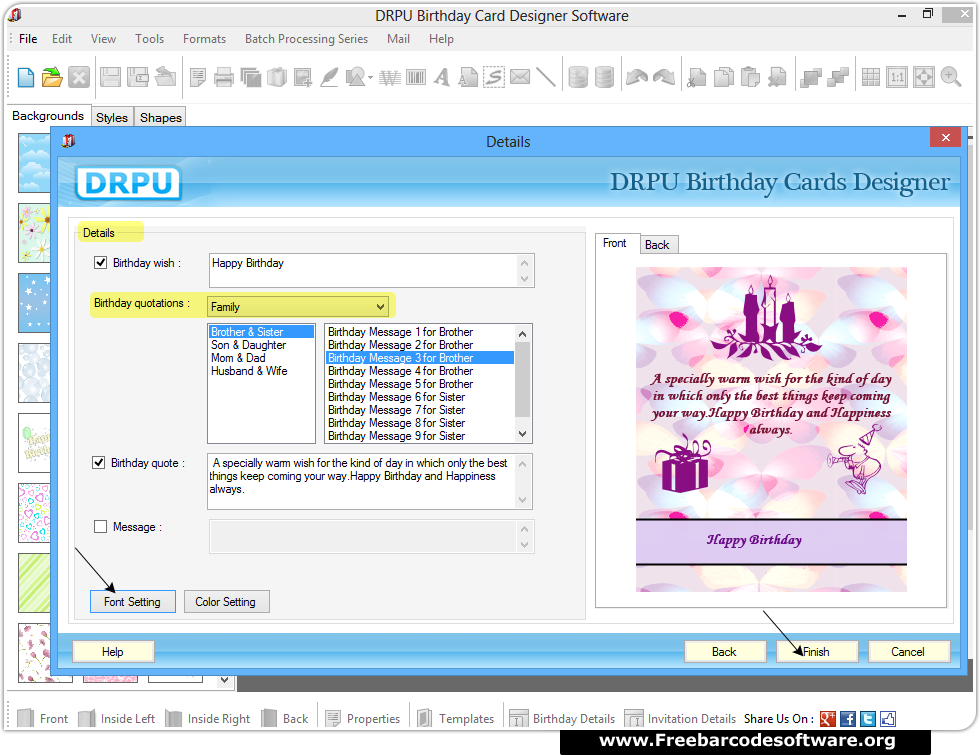Uncheck the Birthday wish checkbox
The width and height of the screenshot is (980, 755).
click(x=100, y=262)
